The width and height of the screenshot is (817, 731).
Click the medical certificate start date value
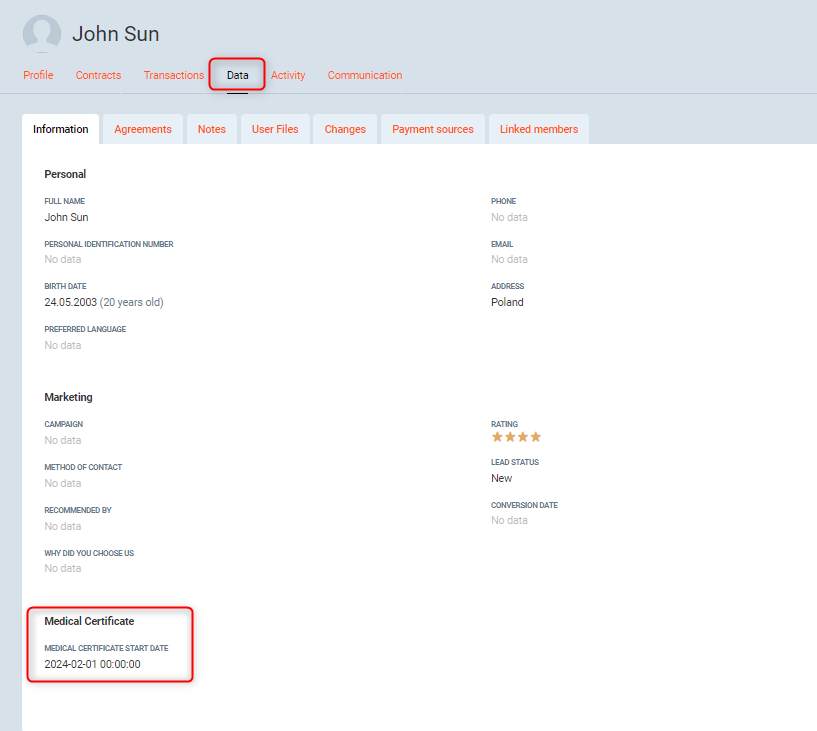click(92, 664)
